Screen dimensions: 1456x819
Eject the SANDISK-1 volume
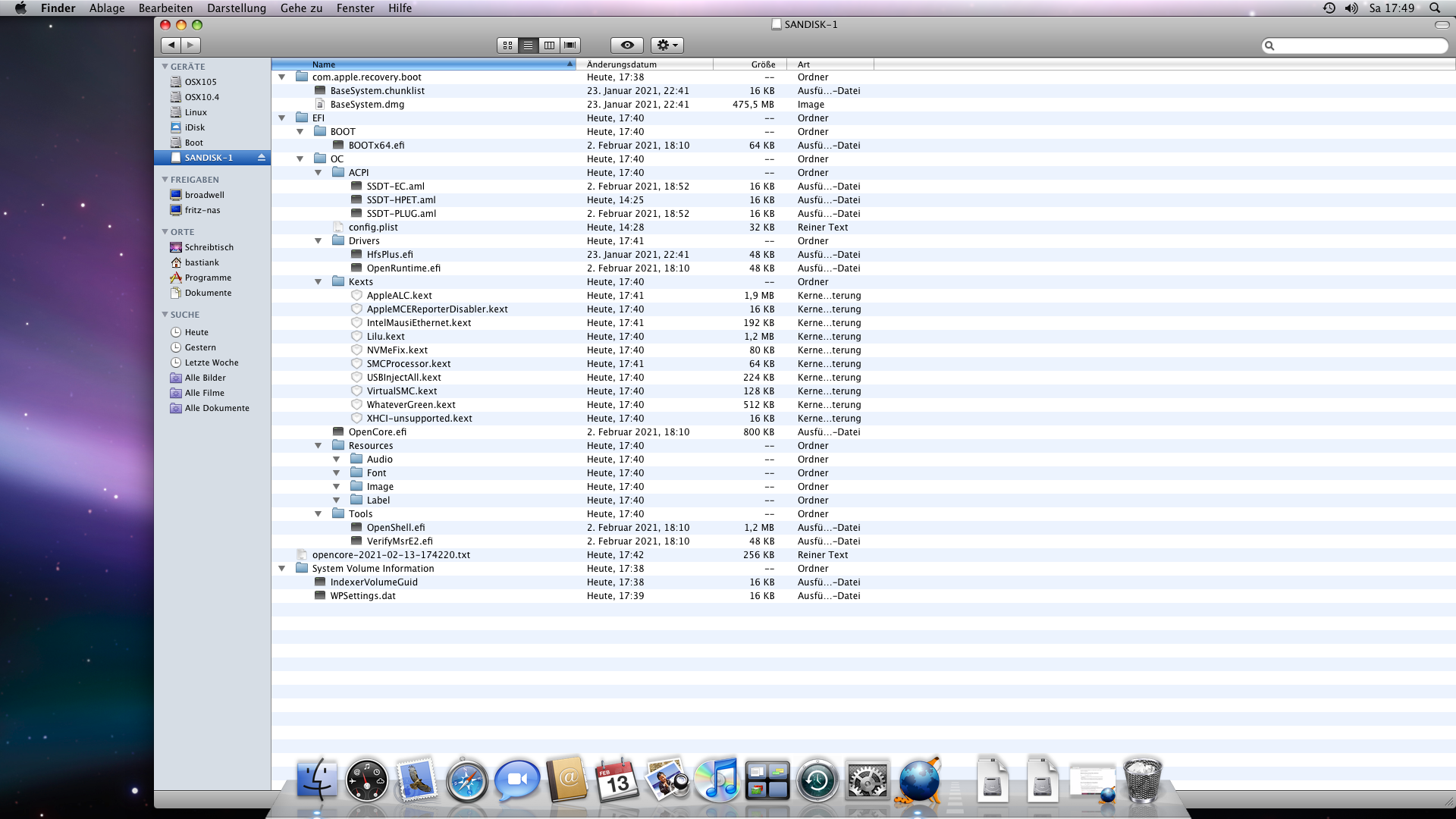point(262,158)
